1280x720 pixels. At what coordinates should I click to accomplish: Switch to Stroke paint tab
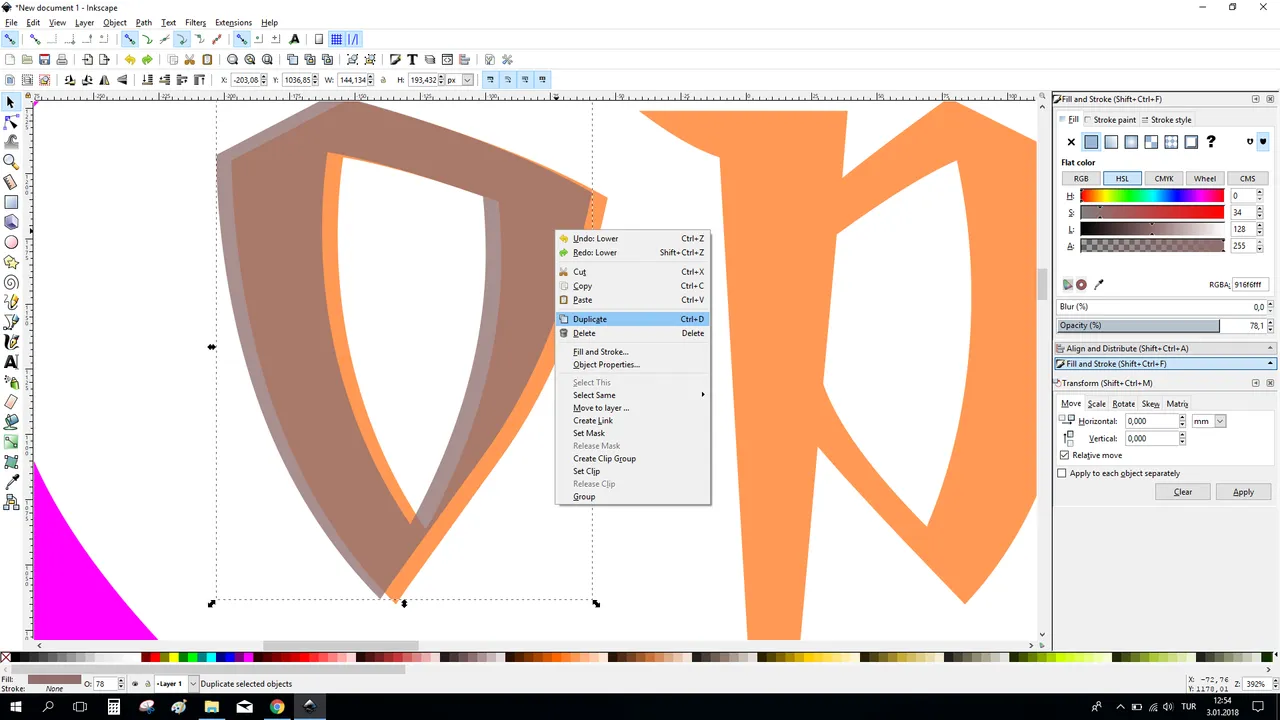click(1110, 120)
